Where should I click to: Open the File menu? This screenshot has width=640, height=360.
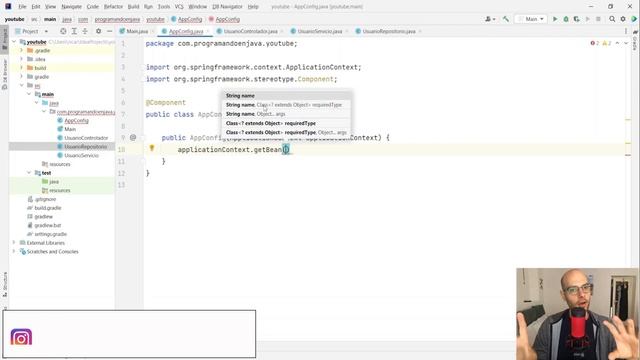coord(22,7)
